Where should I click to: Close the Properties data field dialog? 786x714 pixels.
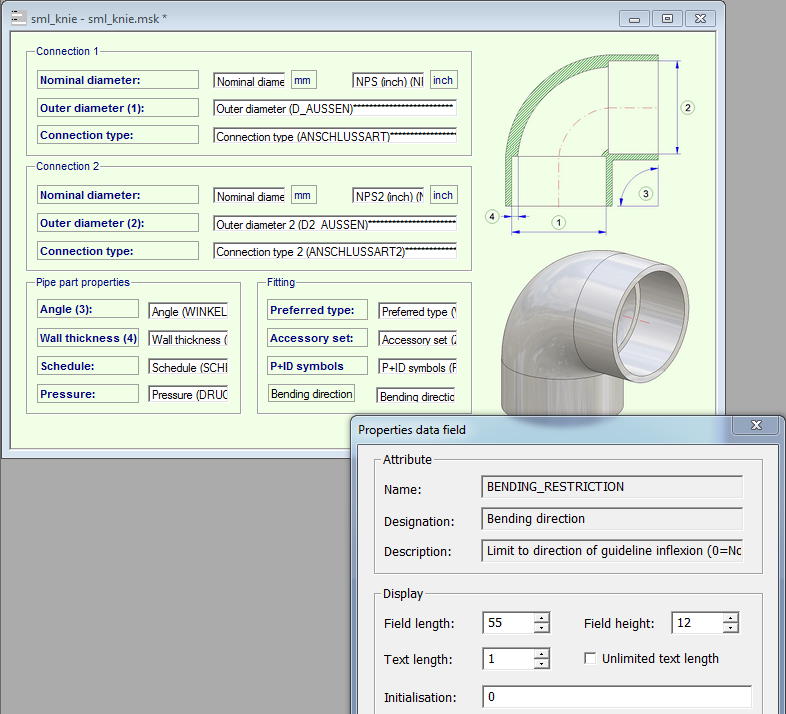[758, 426]
